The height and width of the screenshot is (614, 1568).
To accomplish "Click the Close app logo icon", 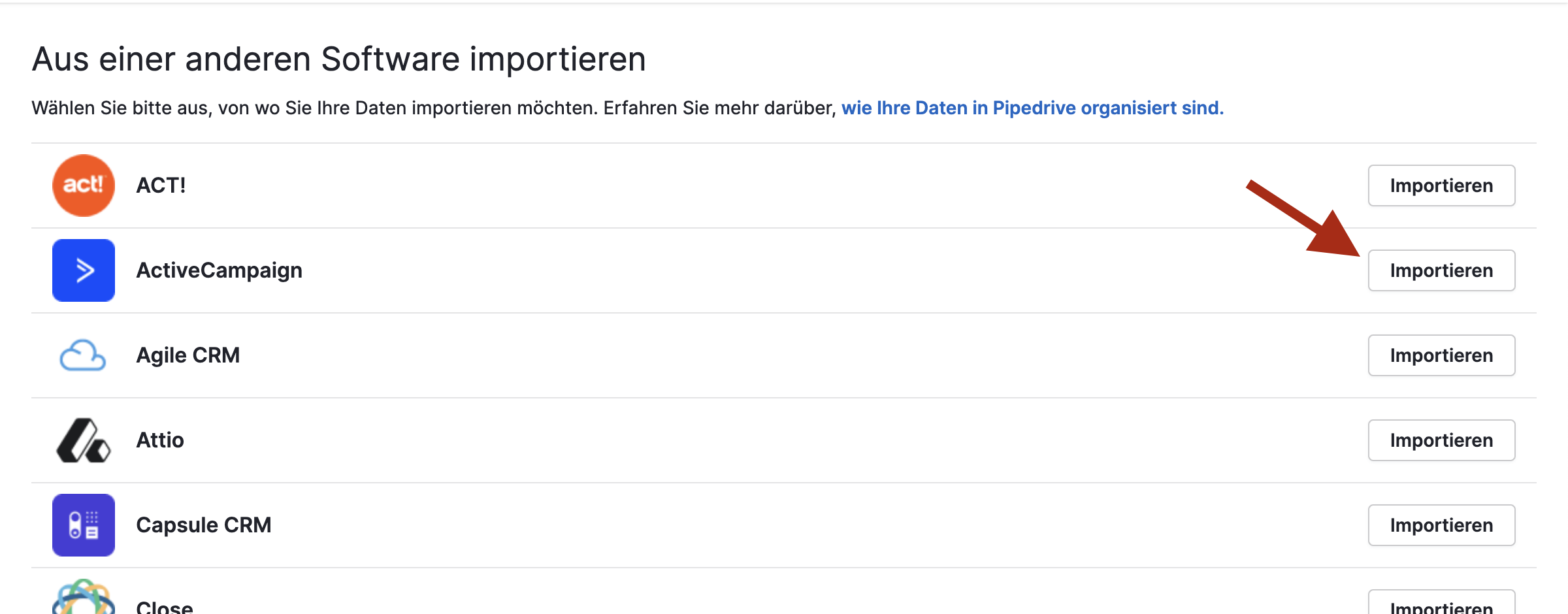I will coord(84,598).
